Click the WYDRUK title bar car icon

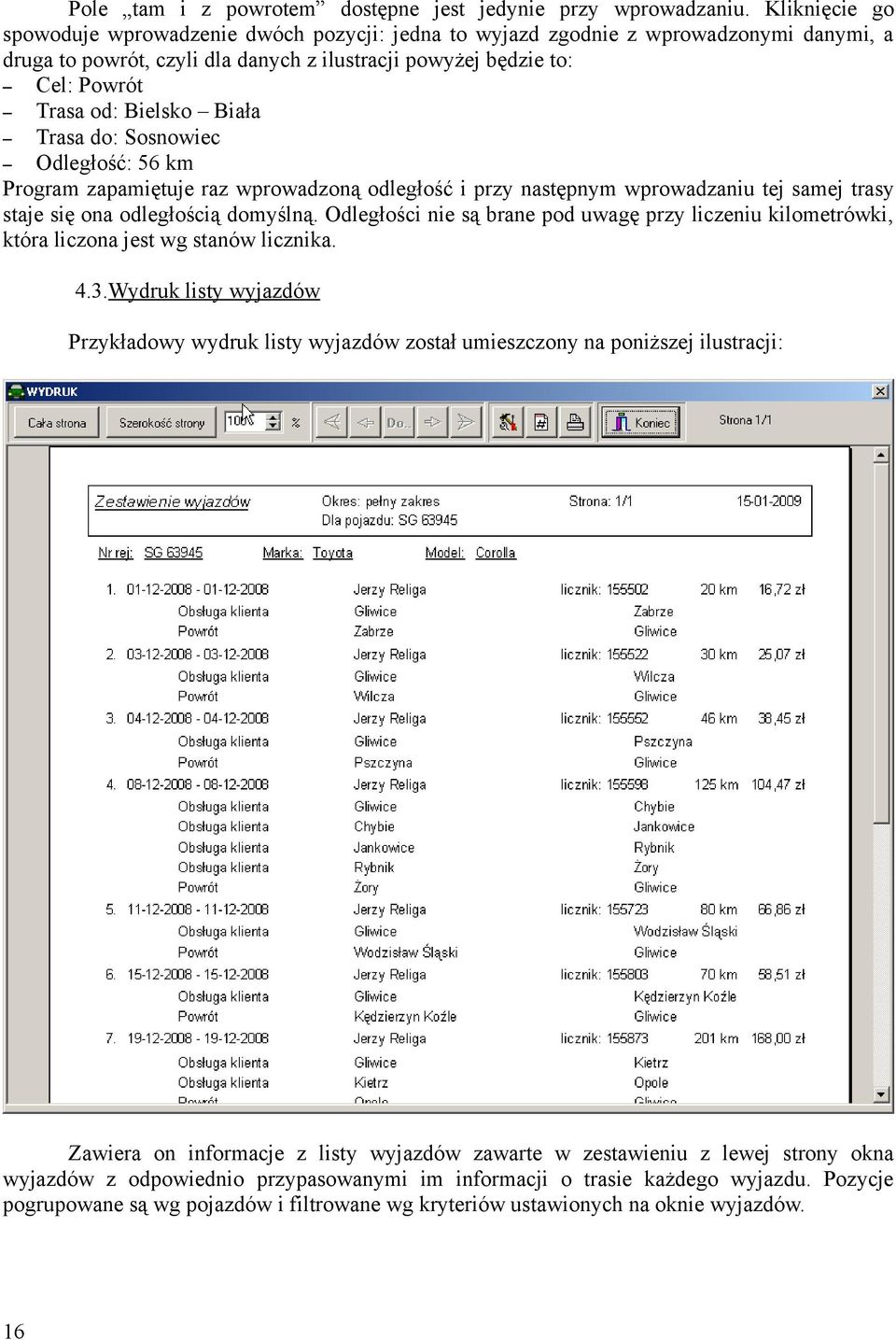pyautogui.click(x=16, y=391)
